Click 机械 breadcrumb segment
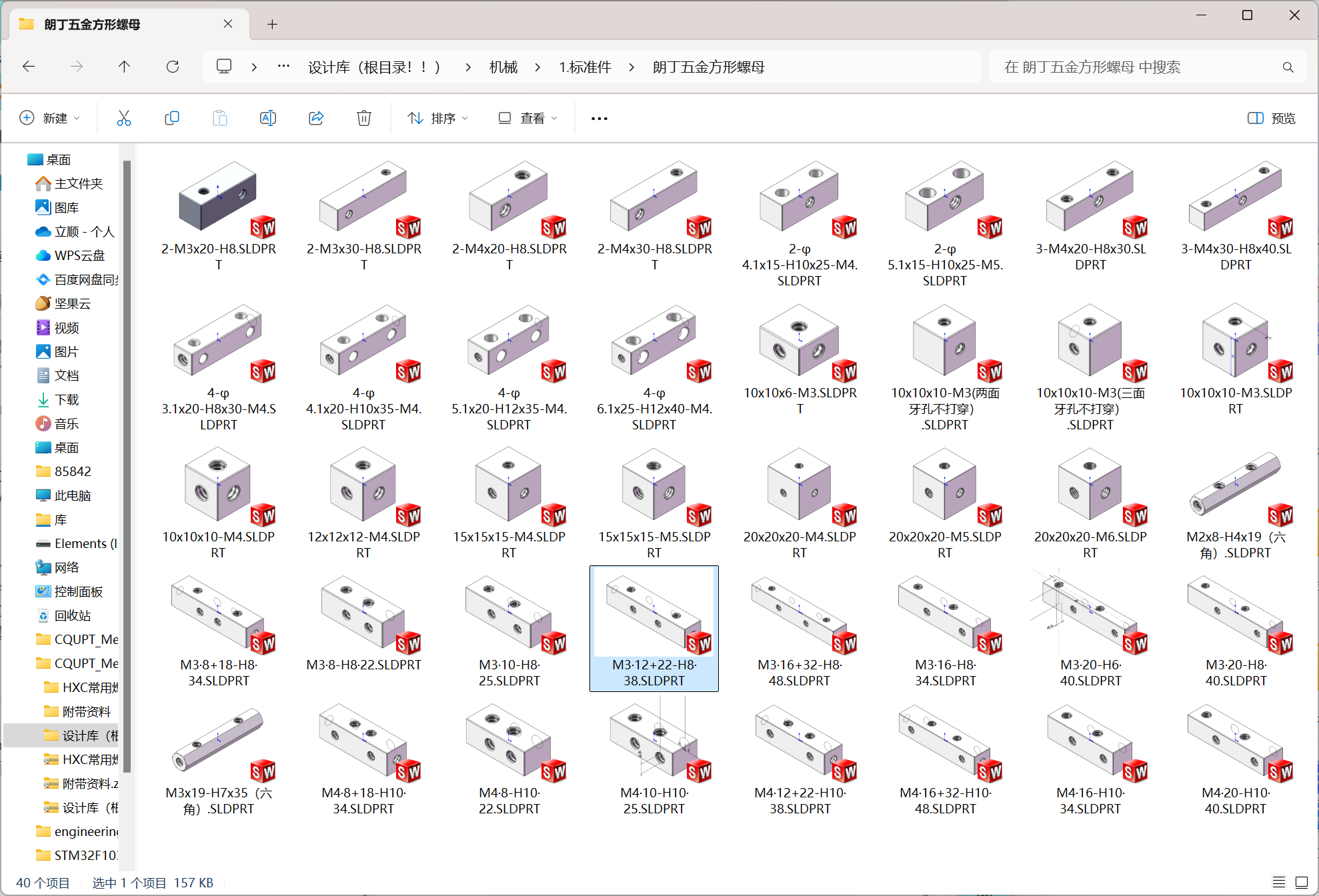This screenshot has height=896, width=1319. [503, 67]
